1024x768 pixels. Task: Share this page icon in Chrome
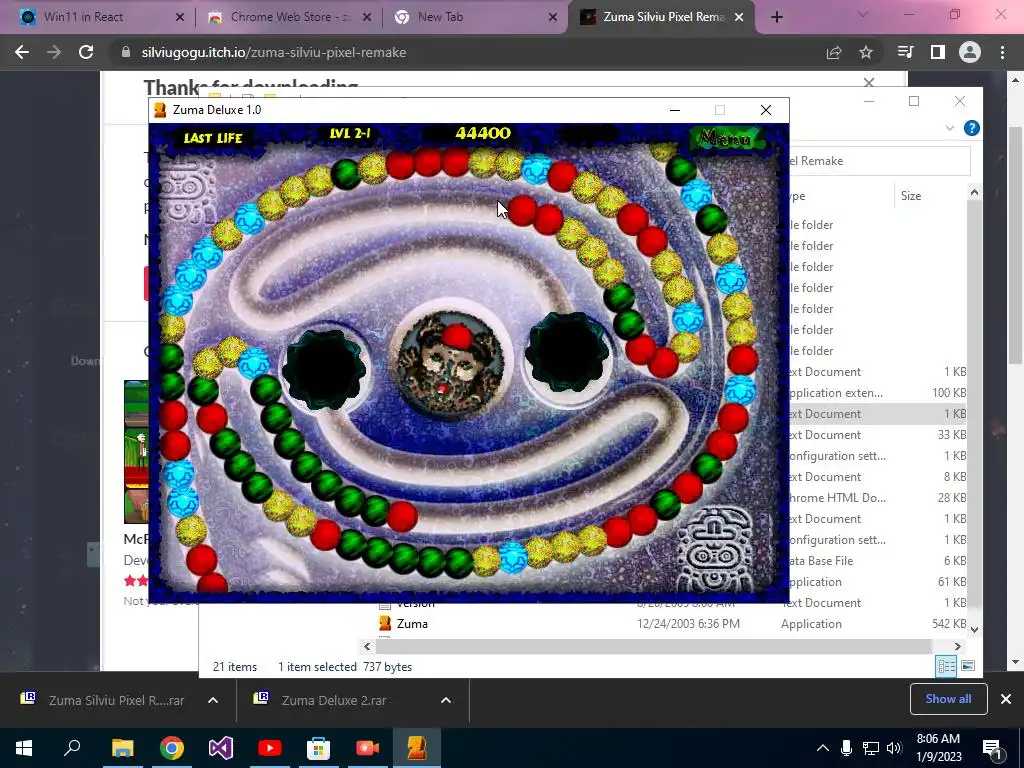tap(834, 52)
